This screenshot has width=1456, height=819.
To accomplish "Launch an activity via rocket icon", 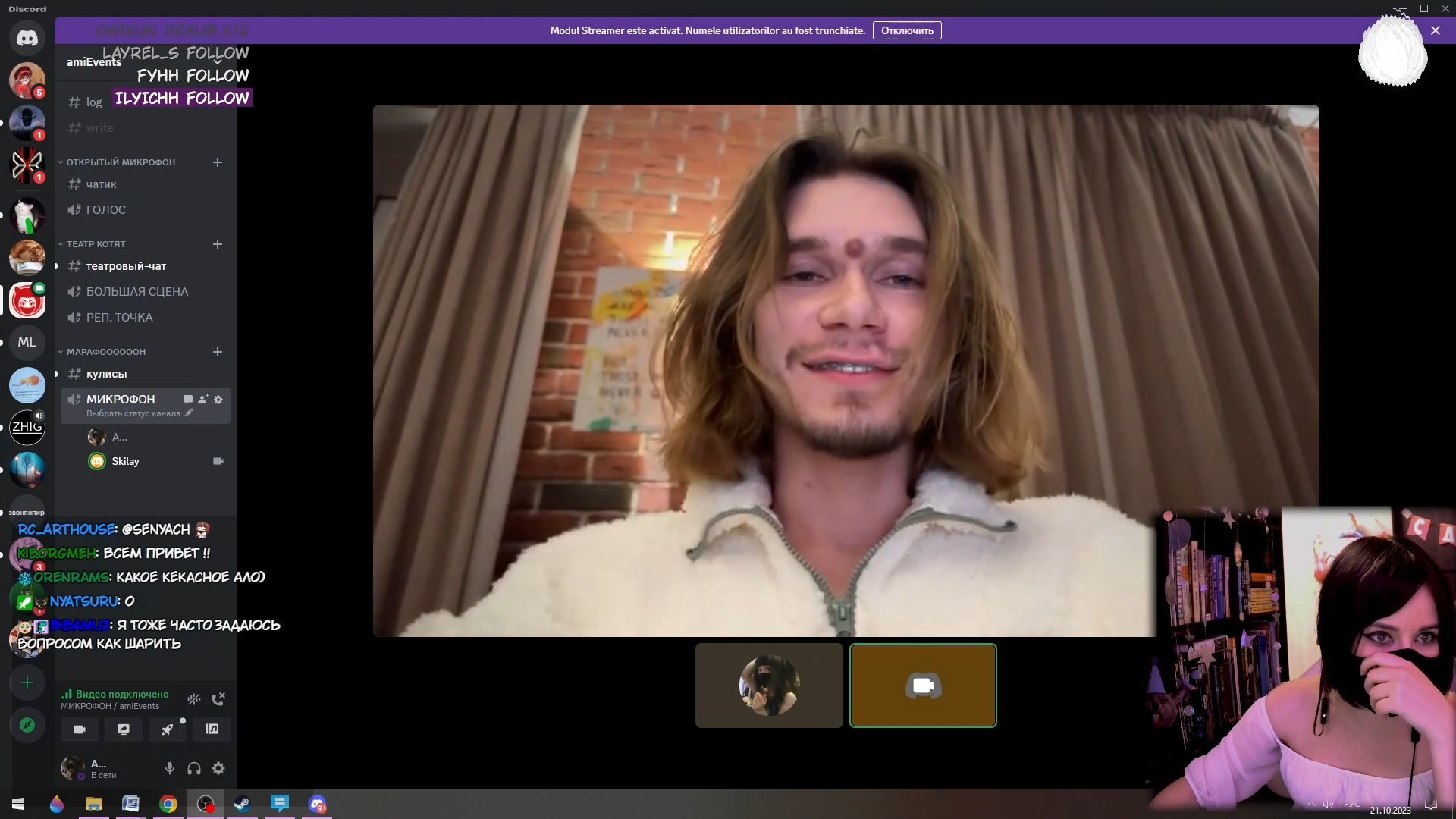I will 168,730.
